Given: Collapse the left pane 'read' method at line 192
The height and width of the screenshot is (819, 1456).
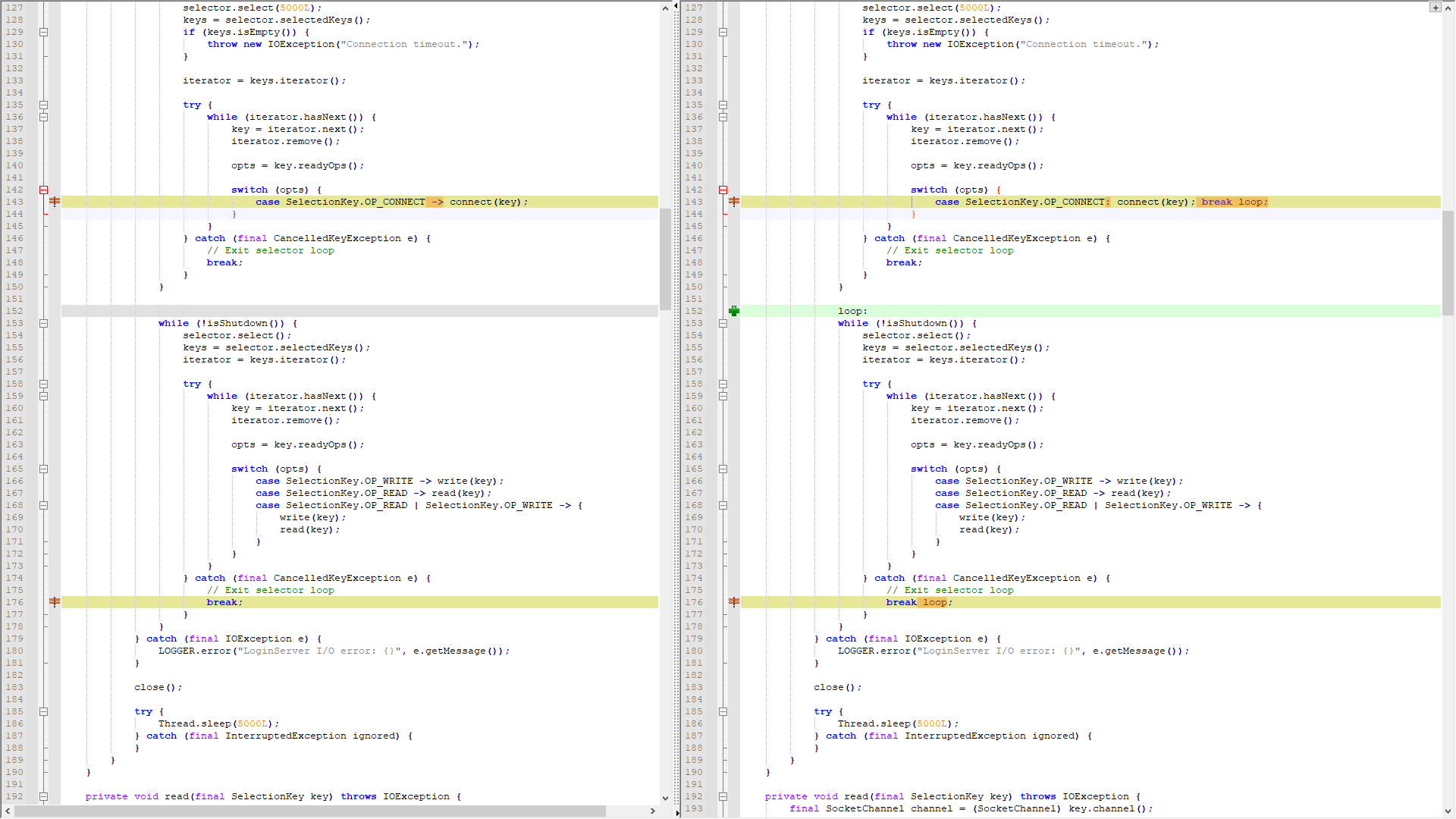Looking at the screenshot, I should [44, 796].
